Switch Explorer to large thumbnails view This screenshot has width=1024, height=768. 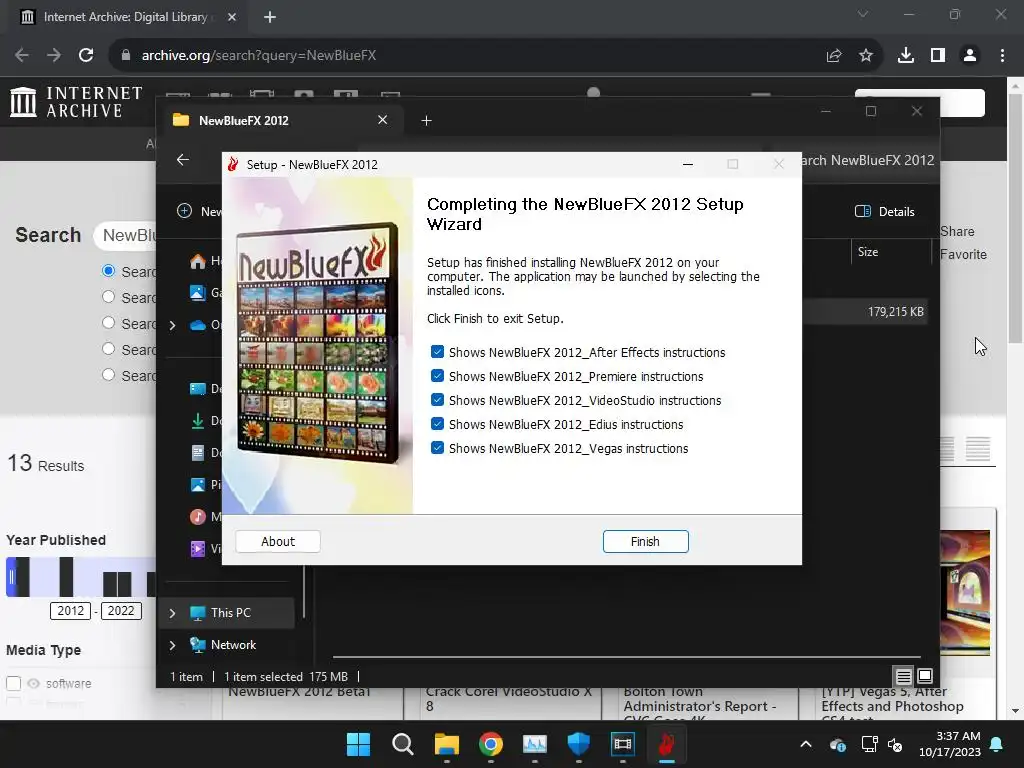click(925, 676)
